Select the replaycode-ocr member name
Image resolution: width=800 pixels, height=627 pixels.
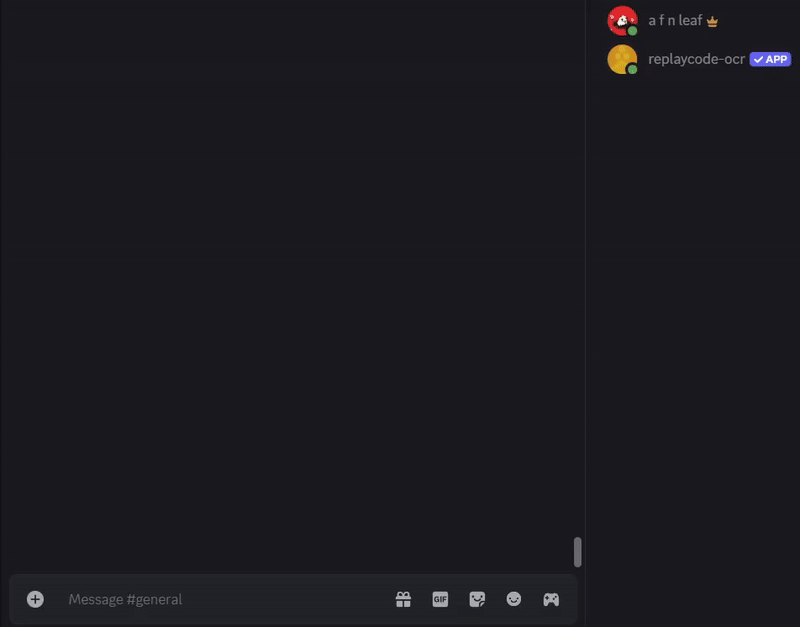(696, 59)
